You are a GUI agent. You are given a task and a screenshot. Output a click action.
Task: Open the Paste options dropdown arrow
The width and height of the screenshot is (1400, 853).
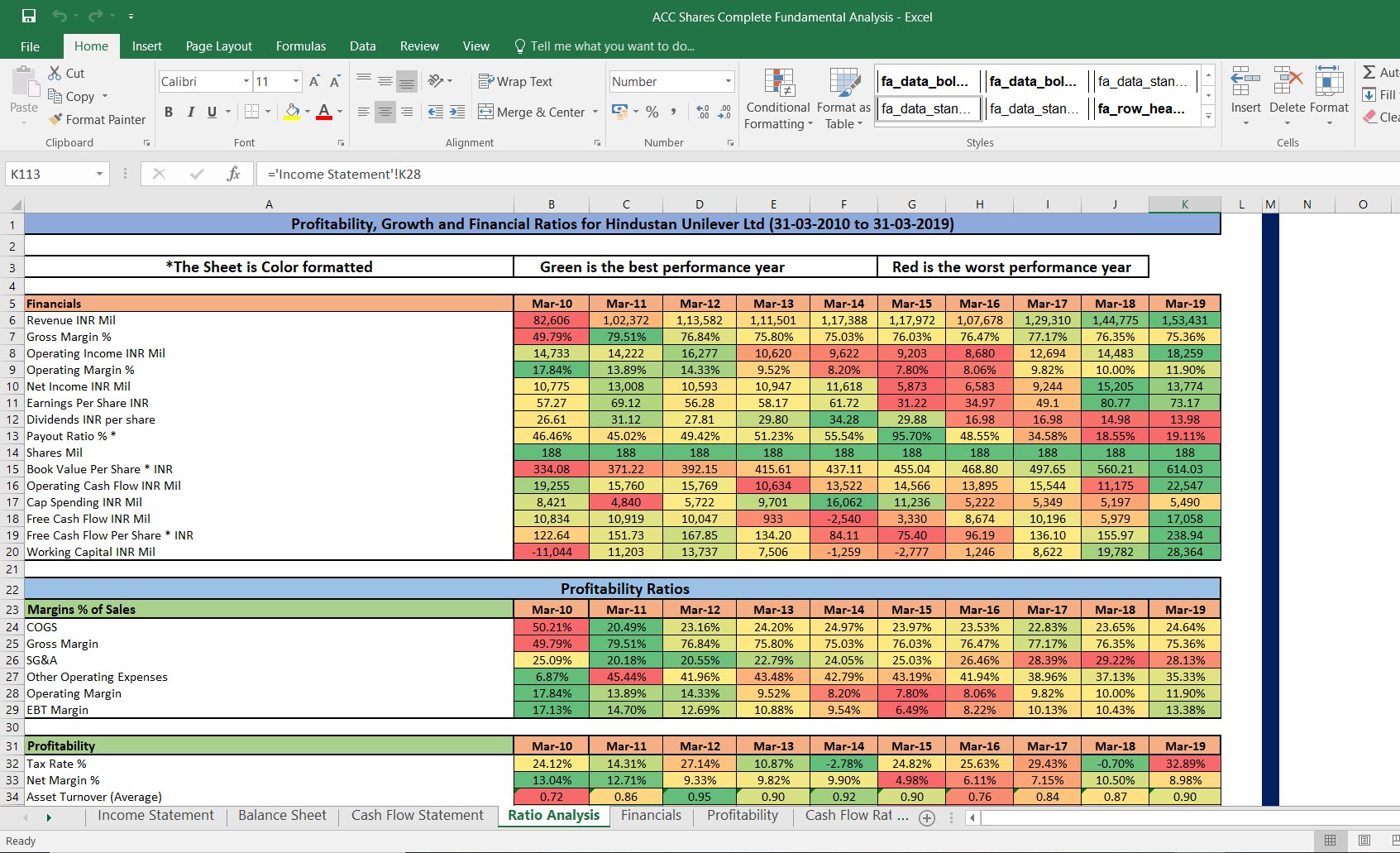24,122
